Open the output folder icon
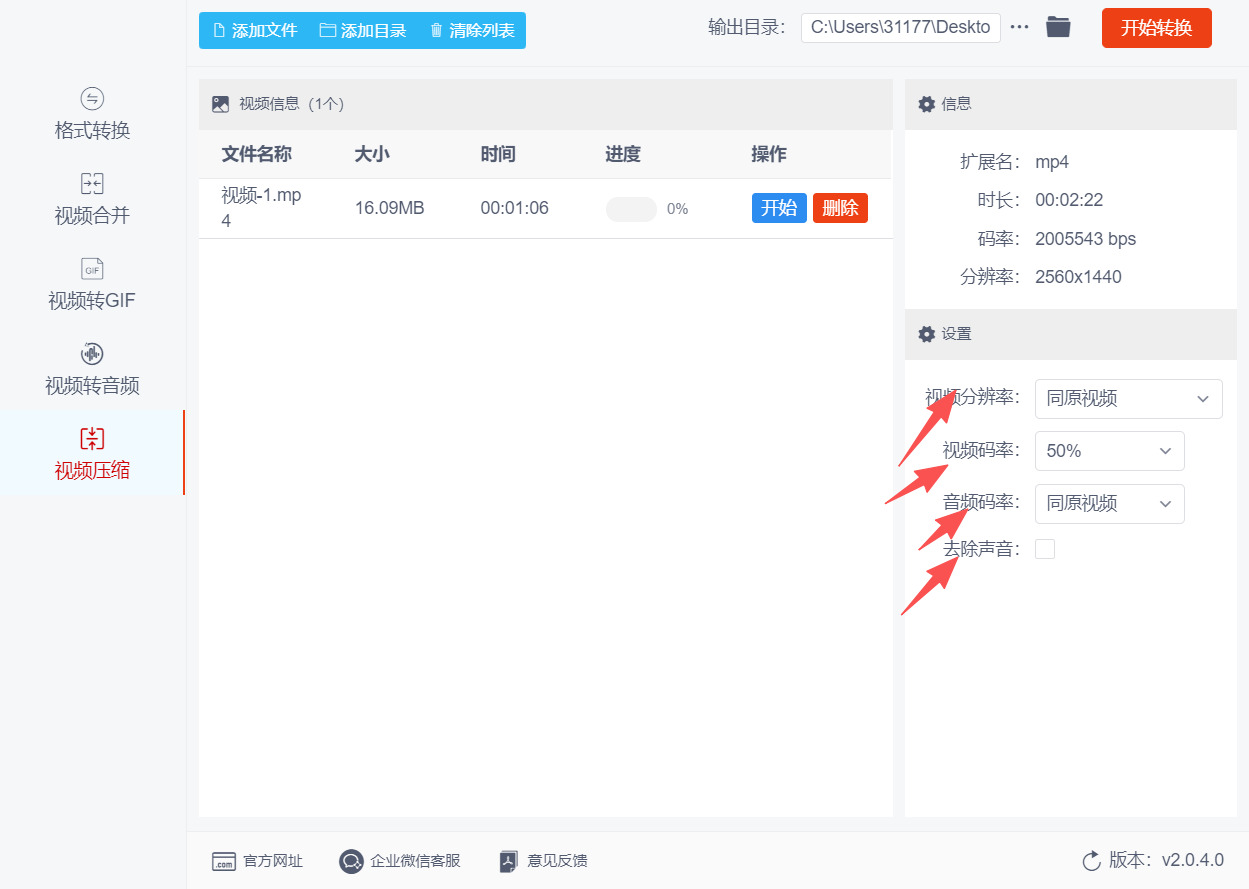The image size is (1249, 889). tap(1058, 27)
